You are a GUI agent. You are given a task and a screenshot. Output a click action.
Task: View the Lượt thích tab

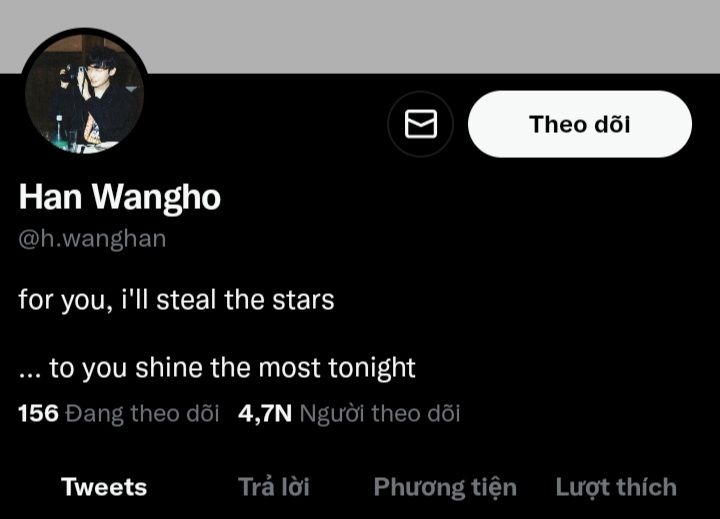(x=616, y=488)
